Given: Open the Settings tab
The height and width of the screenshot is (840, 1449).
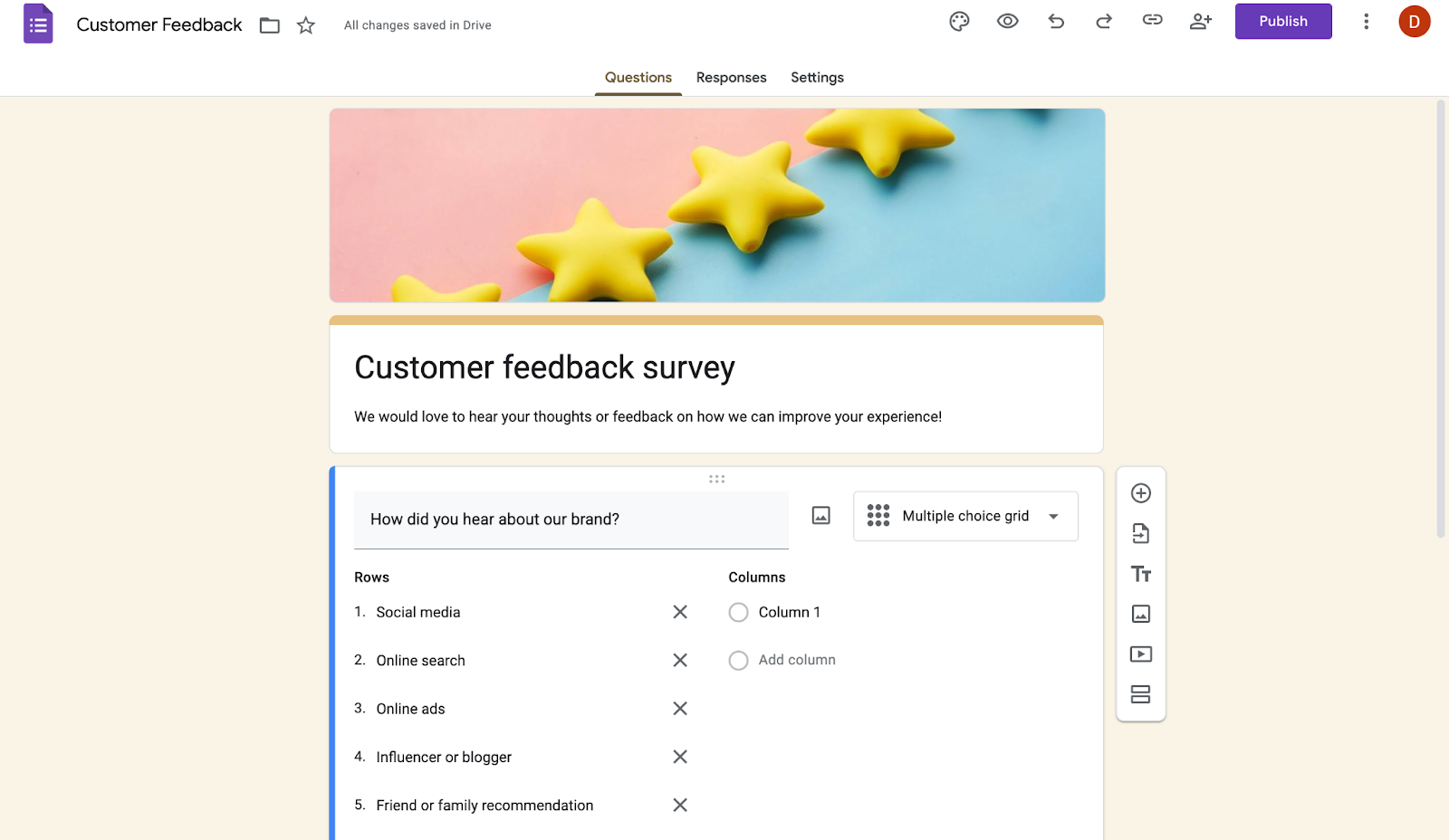Looking at the screenshot, I should click(x=816, y=77).
